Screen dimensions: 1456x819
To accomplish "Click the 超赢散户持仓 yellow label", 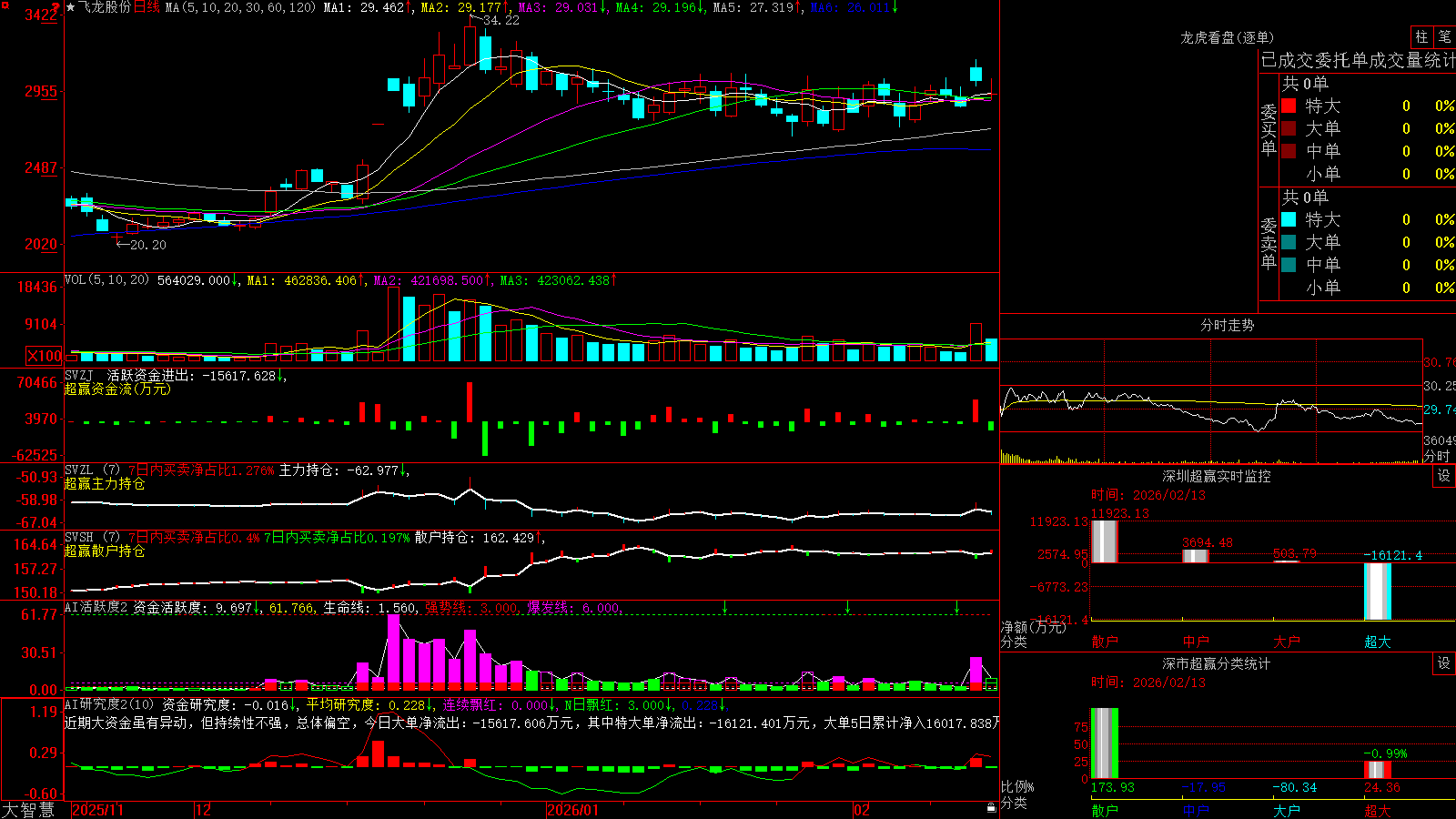I will pyautogui.click(x=105, y=551).
